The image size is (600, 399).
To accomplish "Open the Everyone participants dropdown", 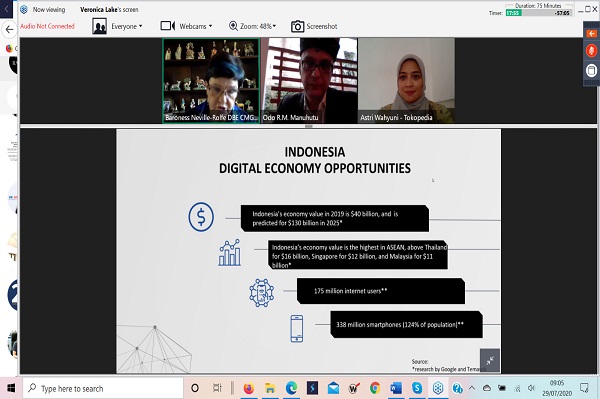I will 117,26.
